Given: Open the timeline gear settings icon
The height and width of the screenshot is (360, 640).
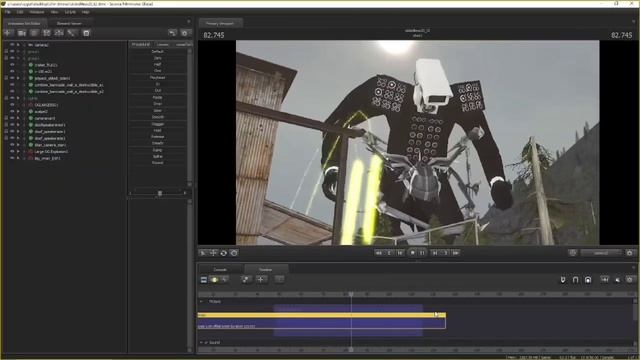Looking at the screenshot, I should 629,280.
